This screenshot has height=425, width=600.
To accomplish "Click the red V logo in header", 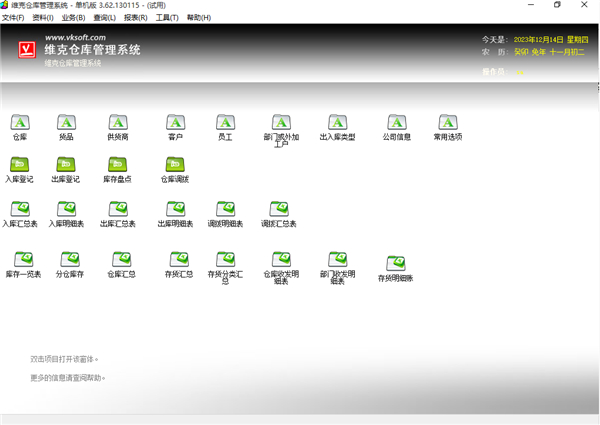I will [x=27, y=50].
